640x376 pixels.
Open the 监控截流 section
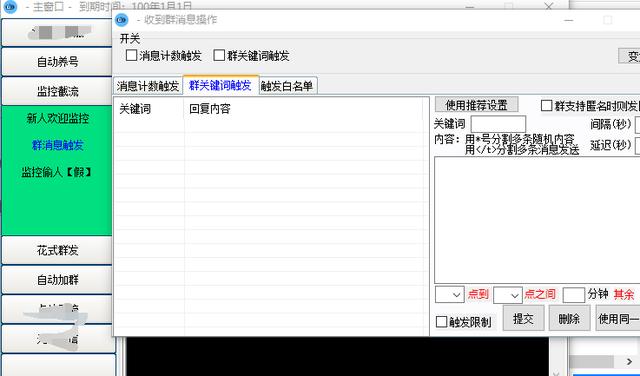click(x=57, y=91)
